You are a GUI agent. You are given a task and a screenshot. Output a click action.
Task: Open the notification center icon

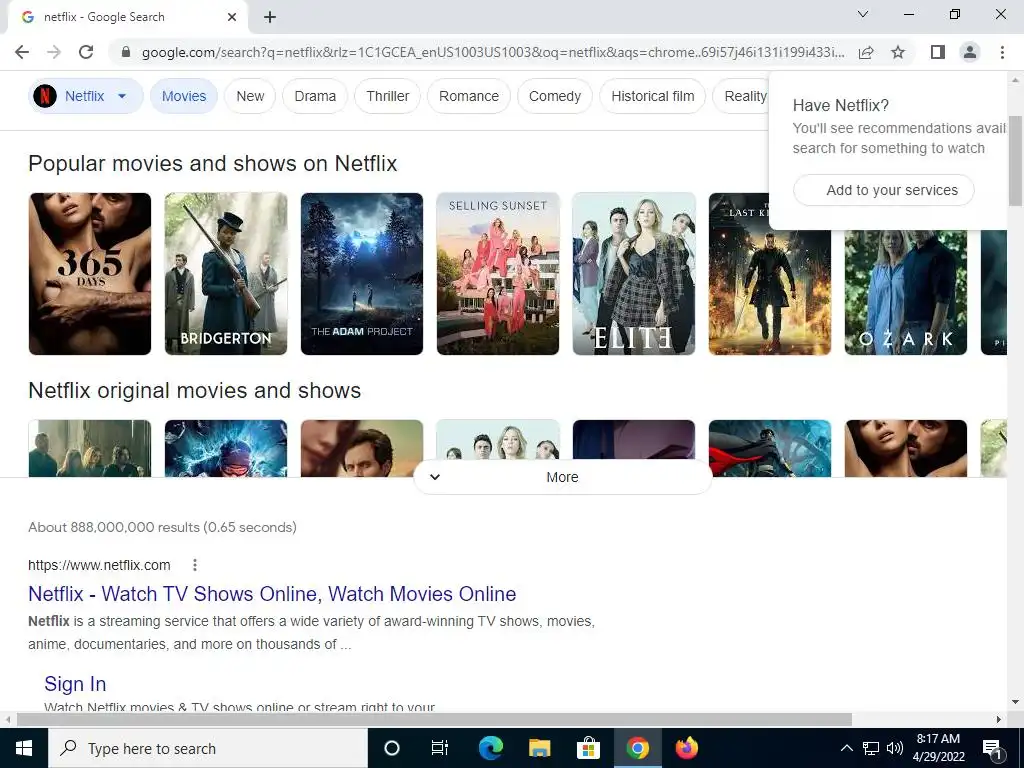pos(992,748)
